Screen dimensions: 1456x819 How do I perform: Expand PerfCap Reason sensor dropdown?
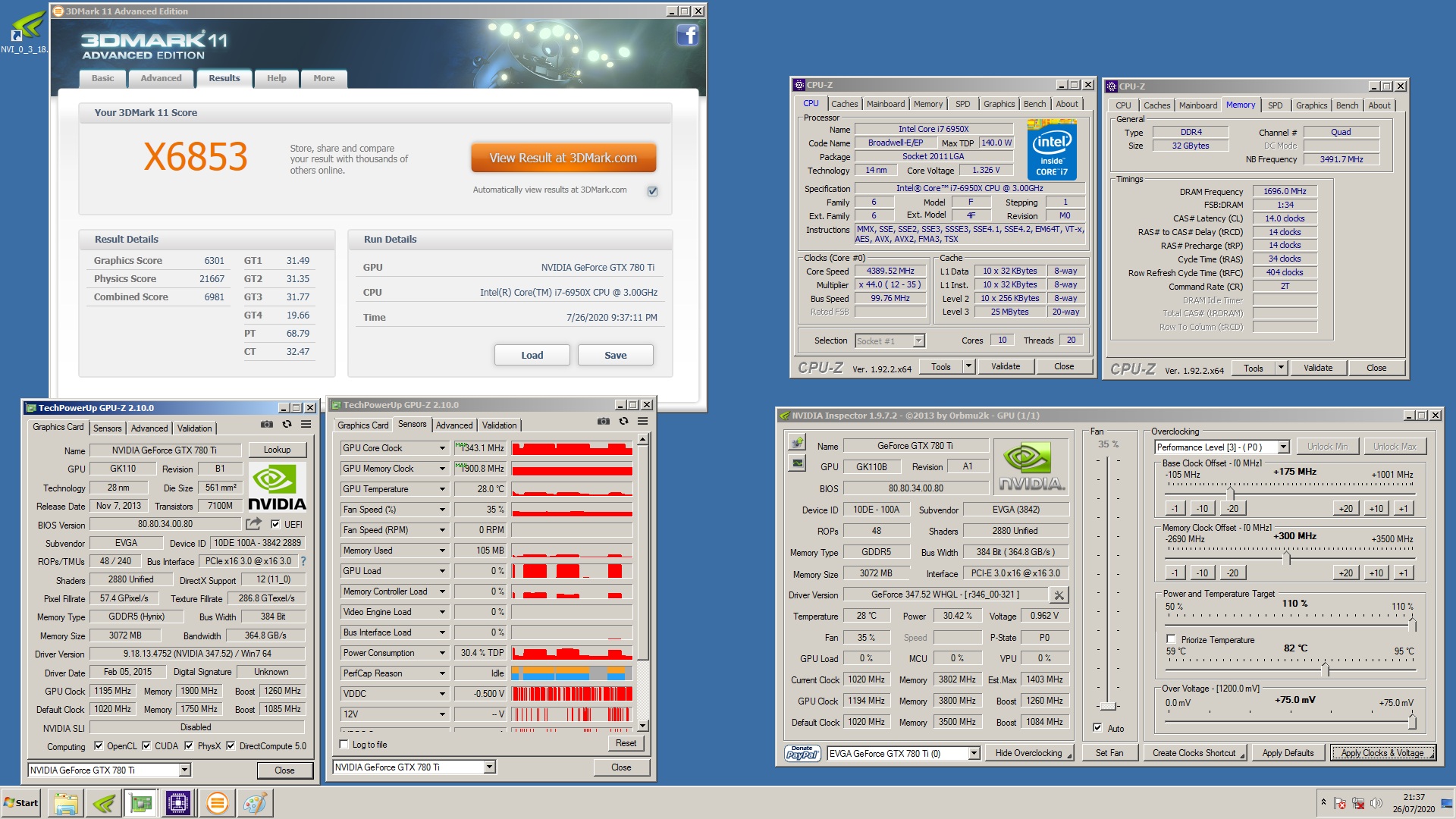[x=442, y=673]
